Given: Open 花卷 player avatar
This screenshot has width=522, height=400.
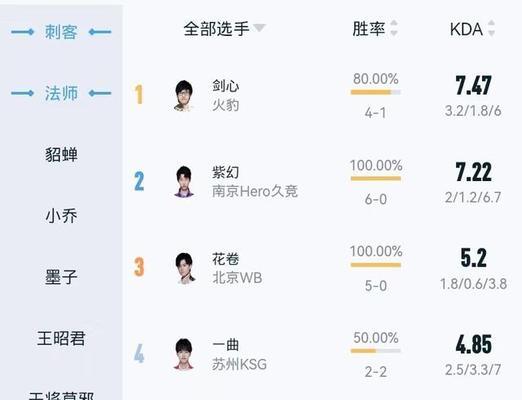Looking at the screenshot, I should 184,268.
